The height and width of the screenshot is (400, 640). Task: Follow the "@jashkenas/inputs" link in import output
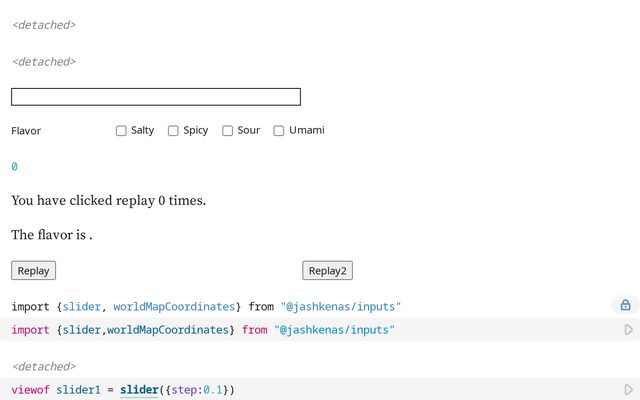pyautogui.click(x=340, y=306)
